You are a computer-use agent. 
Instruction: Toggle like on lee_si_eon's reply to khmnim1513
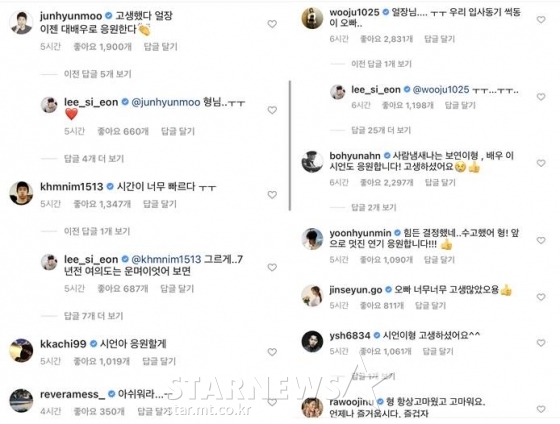click(x=272, y=267)
